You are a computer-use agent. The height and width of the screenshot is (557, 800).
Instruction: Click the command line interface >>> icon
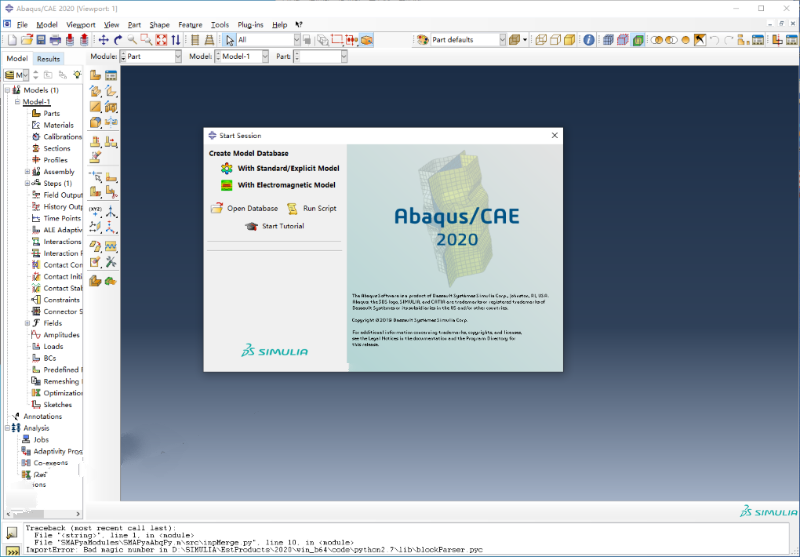[12, 551]
